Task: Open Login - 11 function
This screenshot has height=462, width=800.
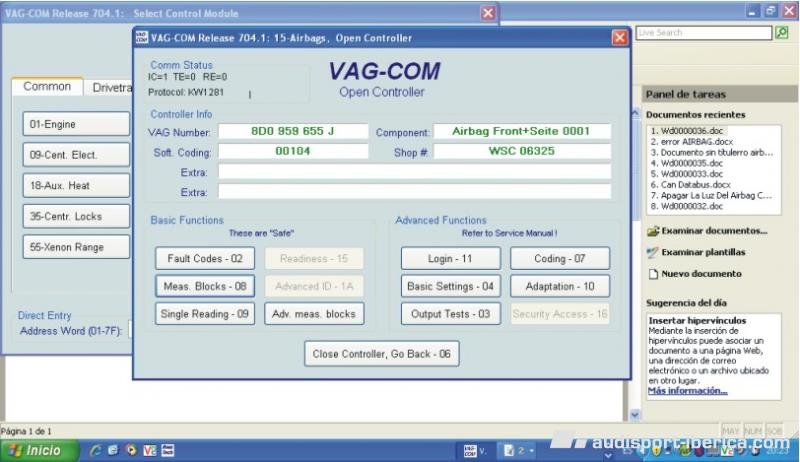Action: (x=450, y=259)
